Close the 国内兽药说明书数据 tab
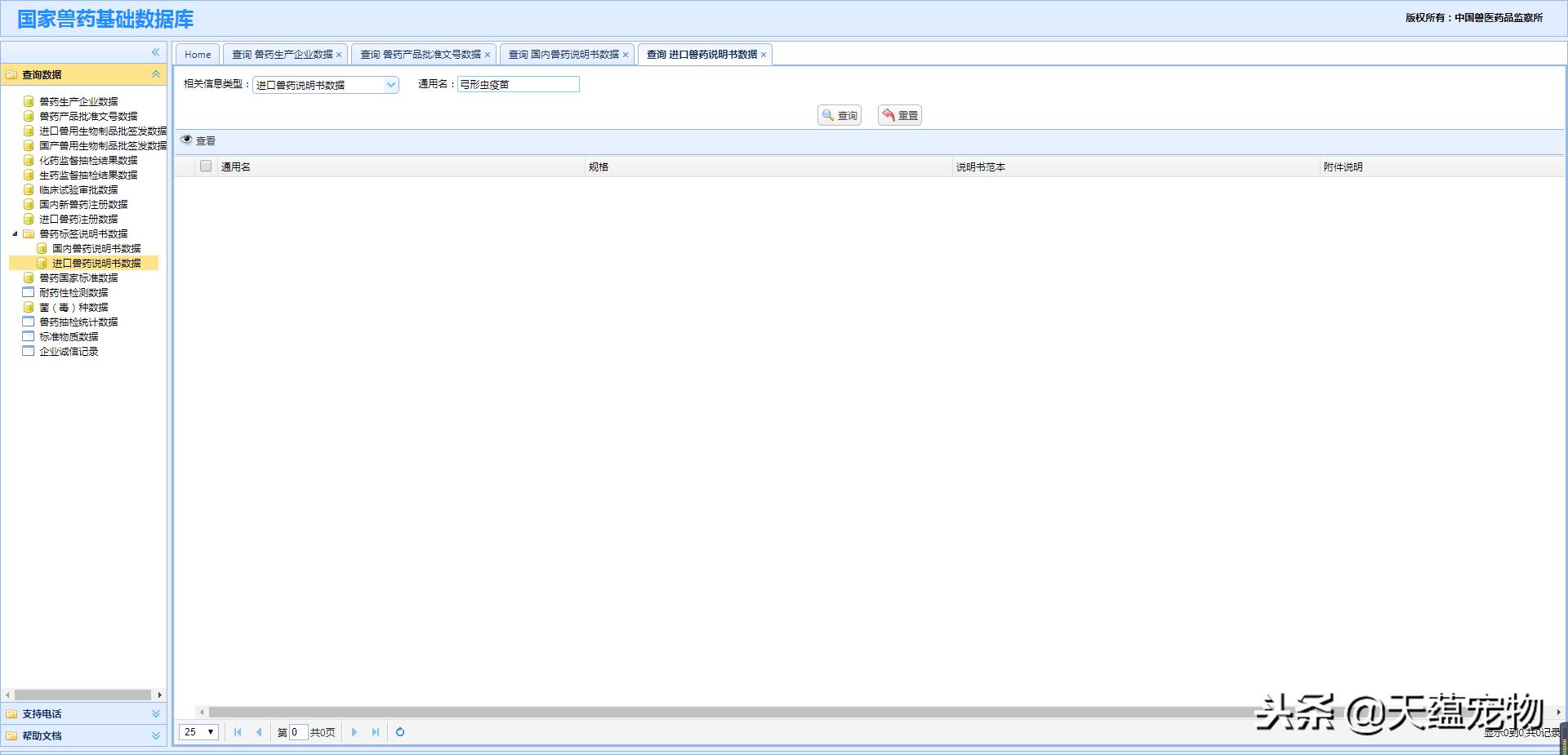Image resolution: width=1568 pixels, height=755 pixels. pyautogui.click(x=626, y=55)
